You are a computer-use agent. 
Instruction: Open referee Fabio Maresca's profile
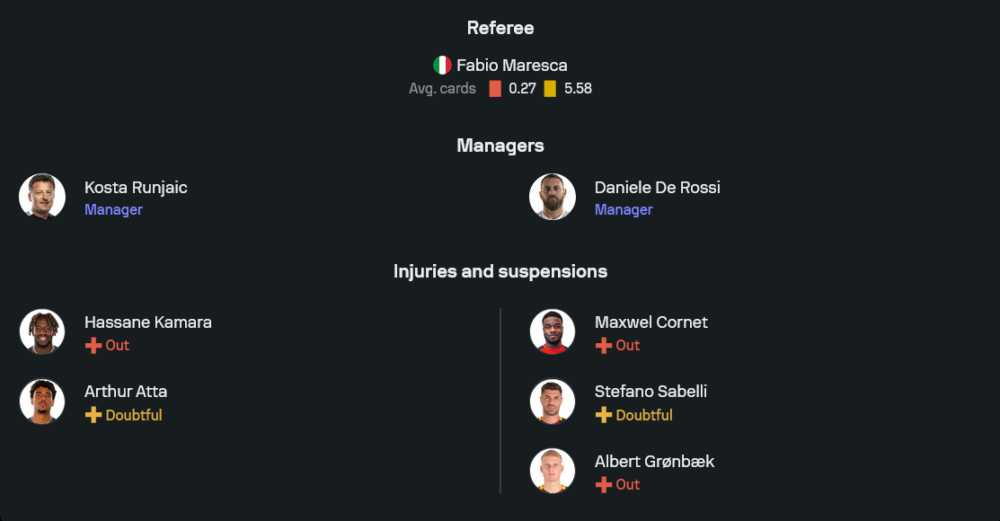click(511, 65)
